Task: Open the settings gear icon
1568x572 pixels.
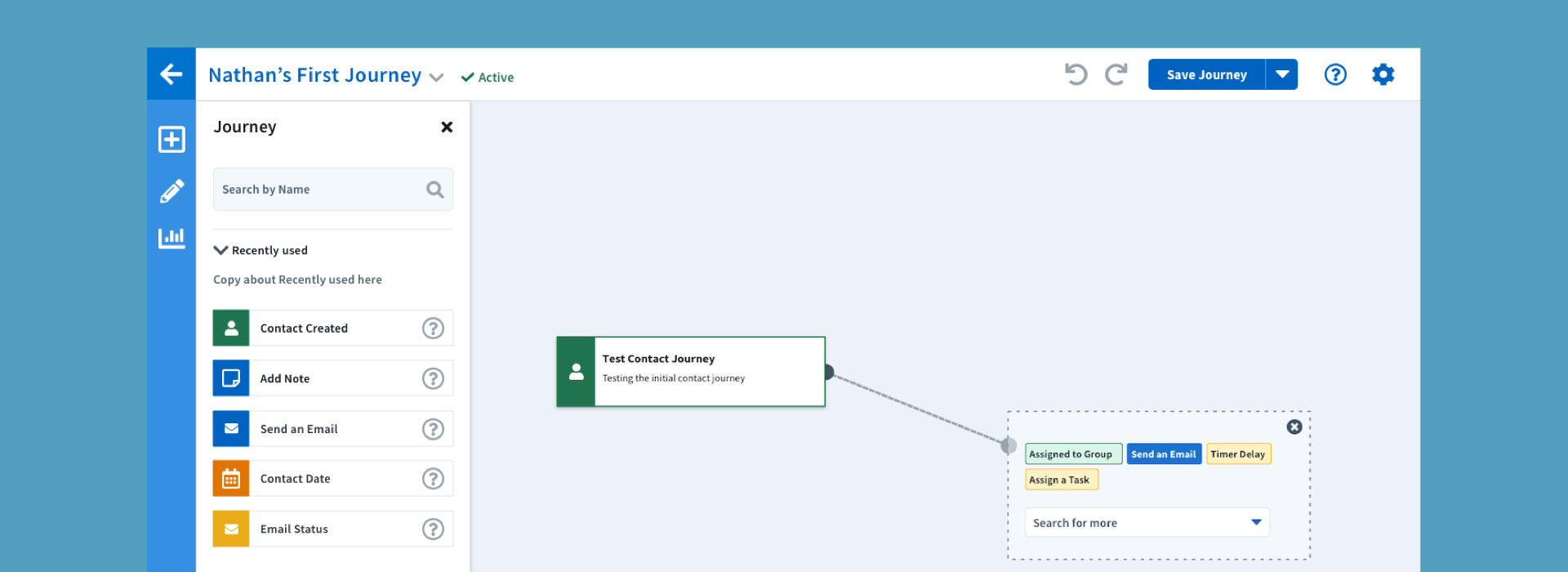Action: click(x=1383, y=74)
